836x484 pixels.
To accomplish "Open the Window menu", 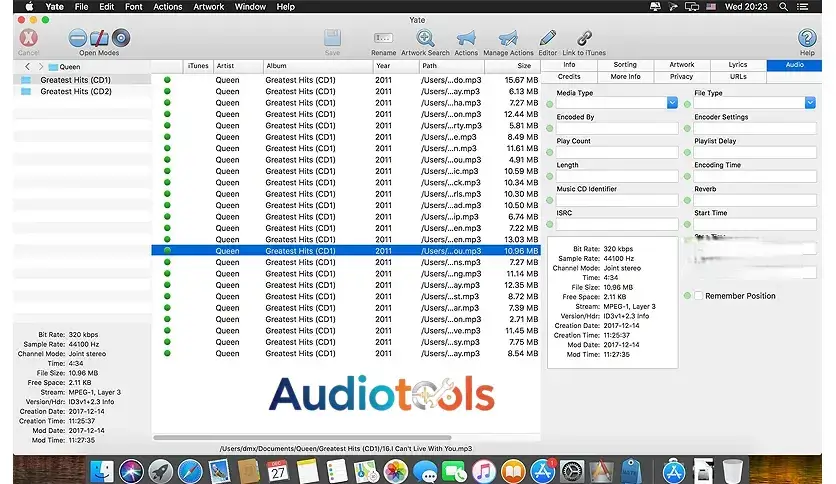I will [250, 6].
